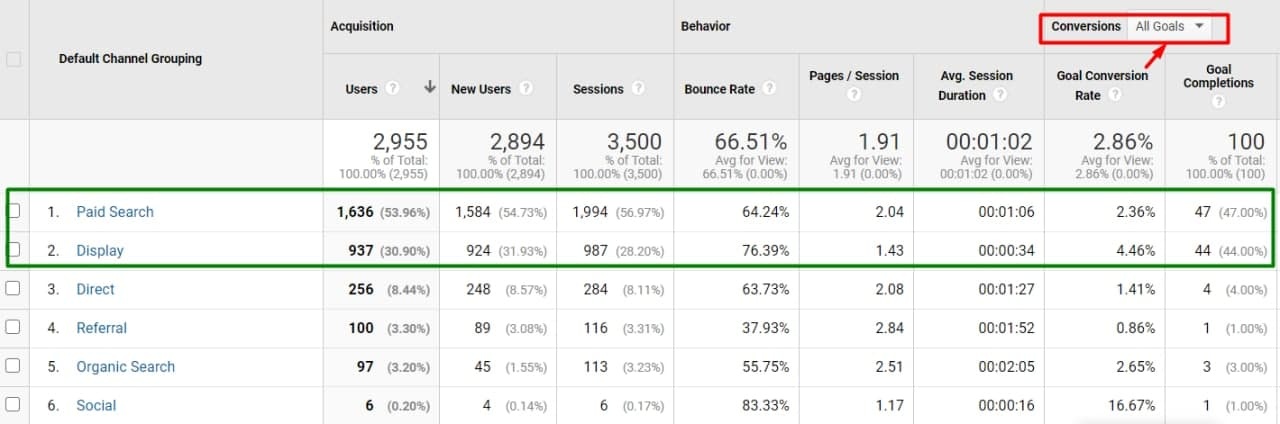Click help icon under Pages / Session
This screenshot has height=424, width=1280.
(853, 96)
